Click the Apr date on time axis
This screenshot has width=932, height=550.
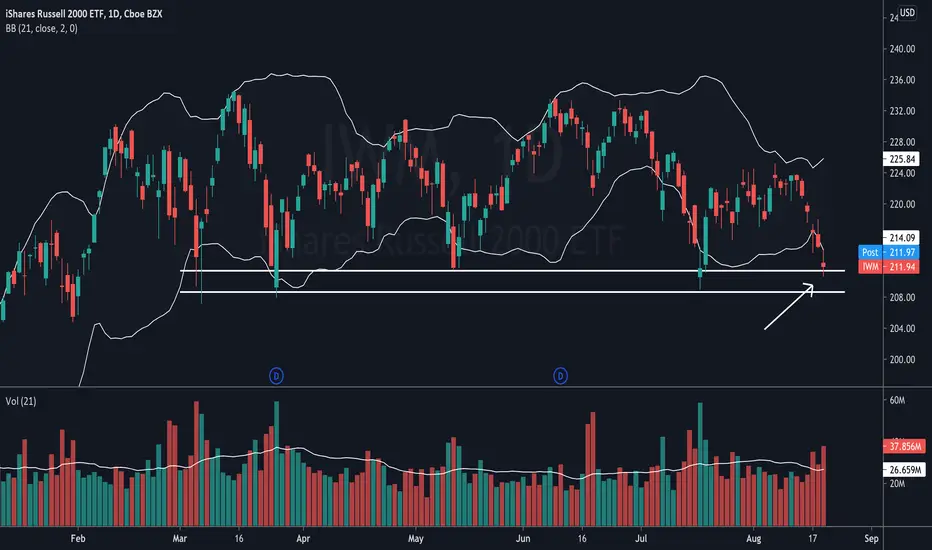click(303, 539)
